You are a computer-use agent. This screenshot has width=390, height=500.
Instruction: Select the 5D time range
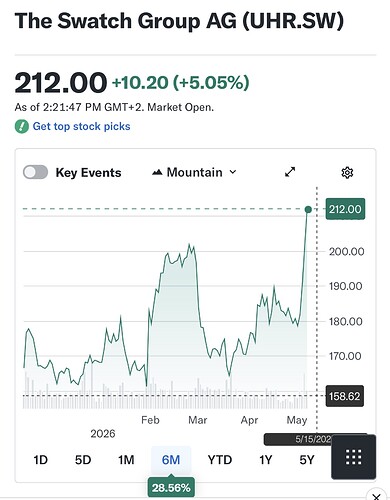pos(83,460)
